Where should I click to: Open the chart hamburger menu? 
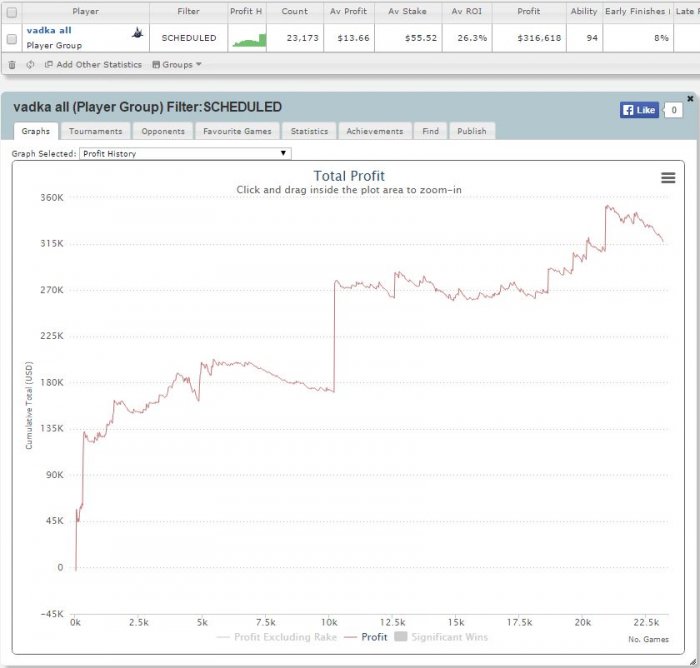pyautogui.click(x=668, y=178)
